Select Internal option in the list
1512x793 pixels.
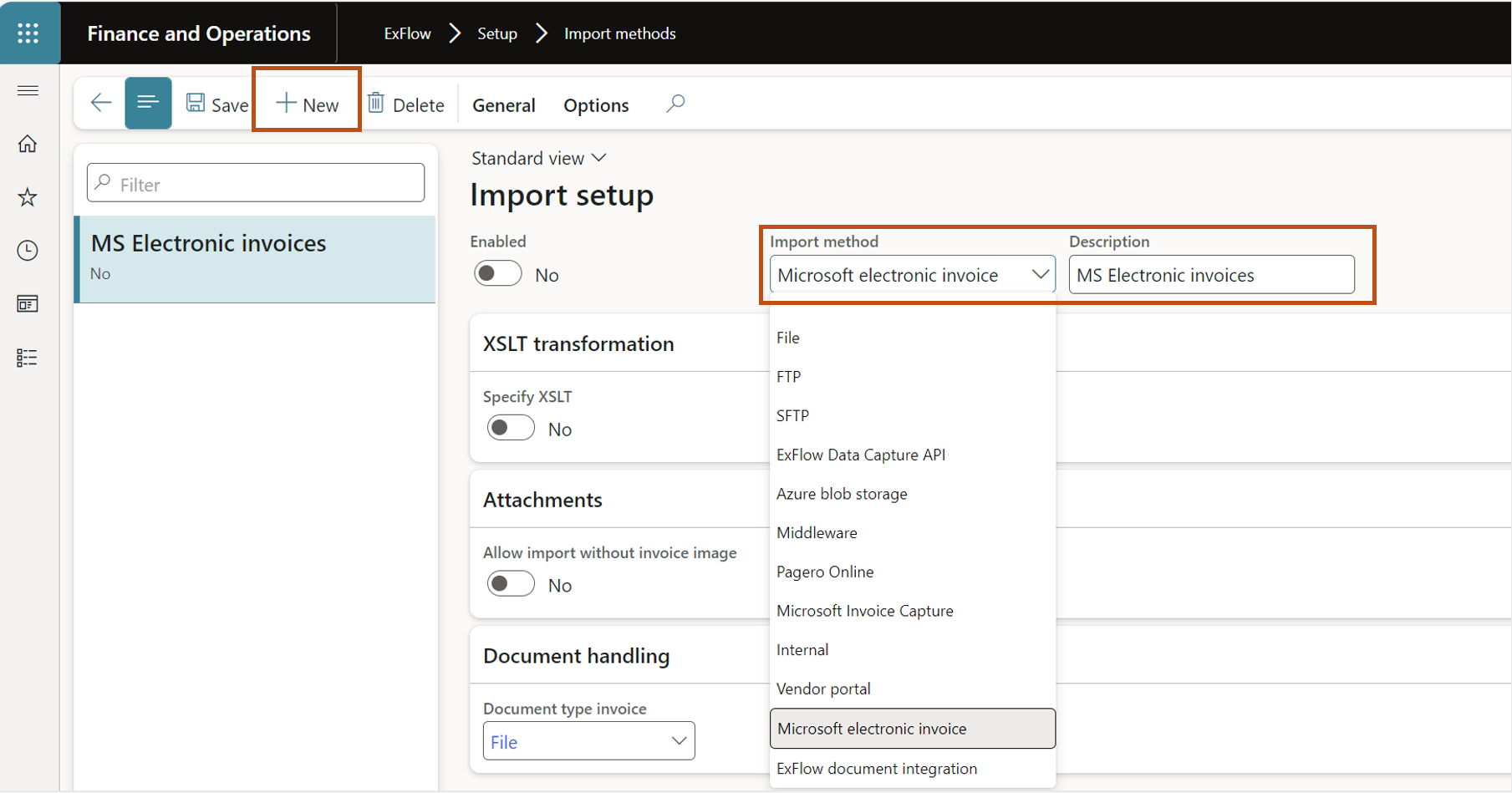[912, 649]
